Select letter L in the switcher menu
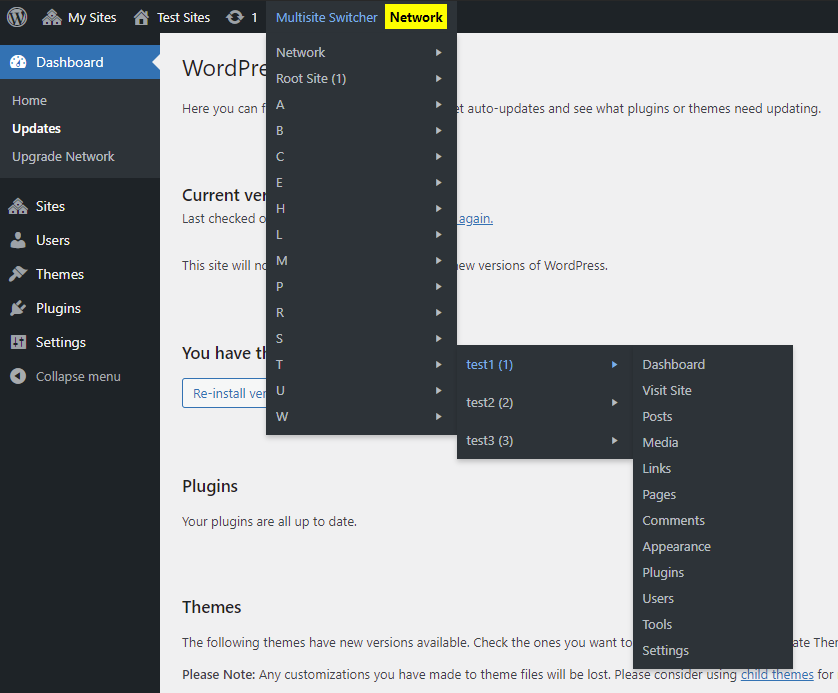Screen dimensions: 838x693 click(x=361, y=235)
